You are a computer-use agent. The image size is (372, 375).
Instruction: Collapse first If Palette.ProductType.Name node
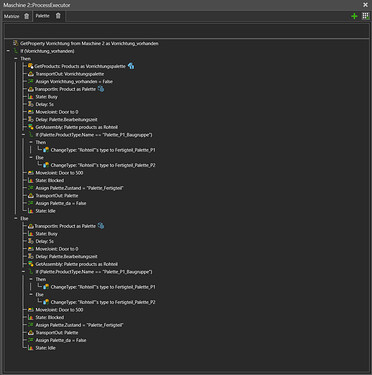[23, 135]
